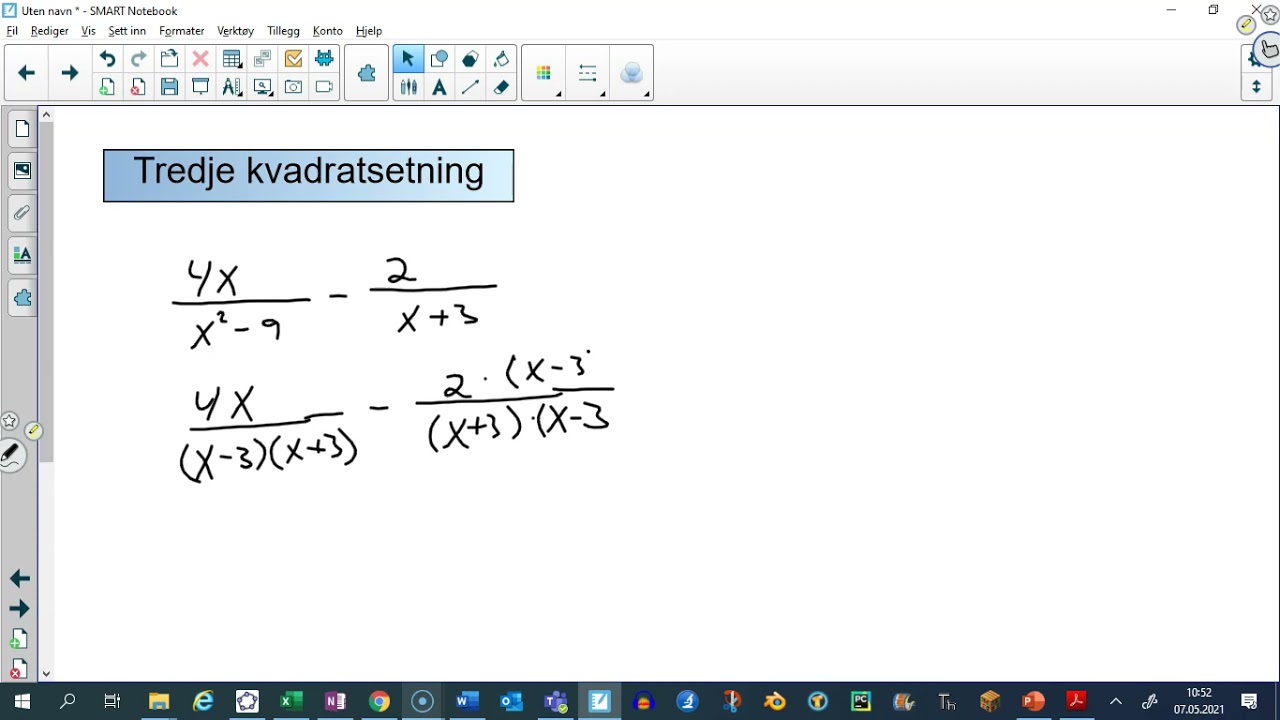
Task: Move toolbar with the up-down arrow icon
Action: (x=1256, y=87)
